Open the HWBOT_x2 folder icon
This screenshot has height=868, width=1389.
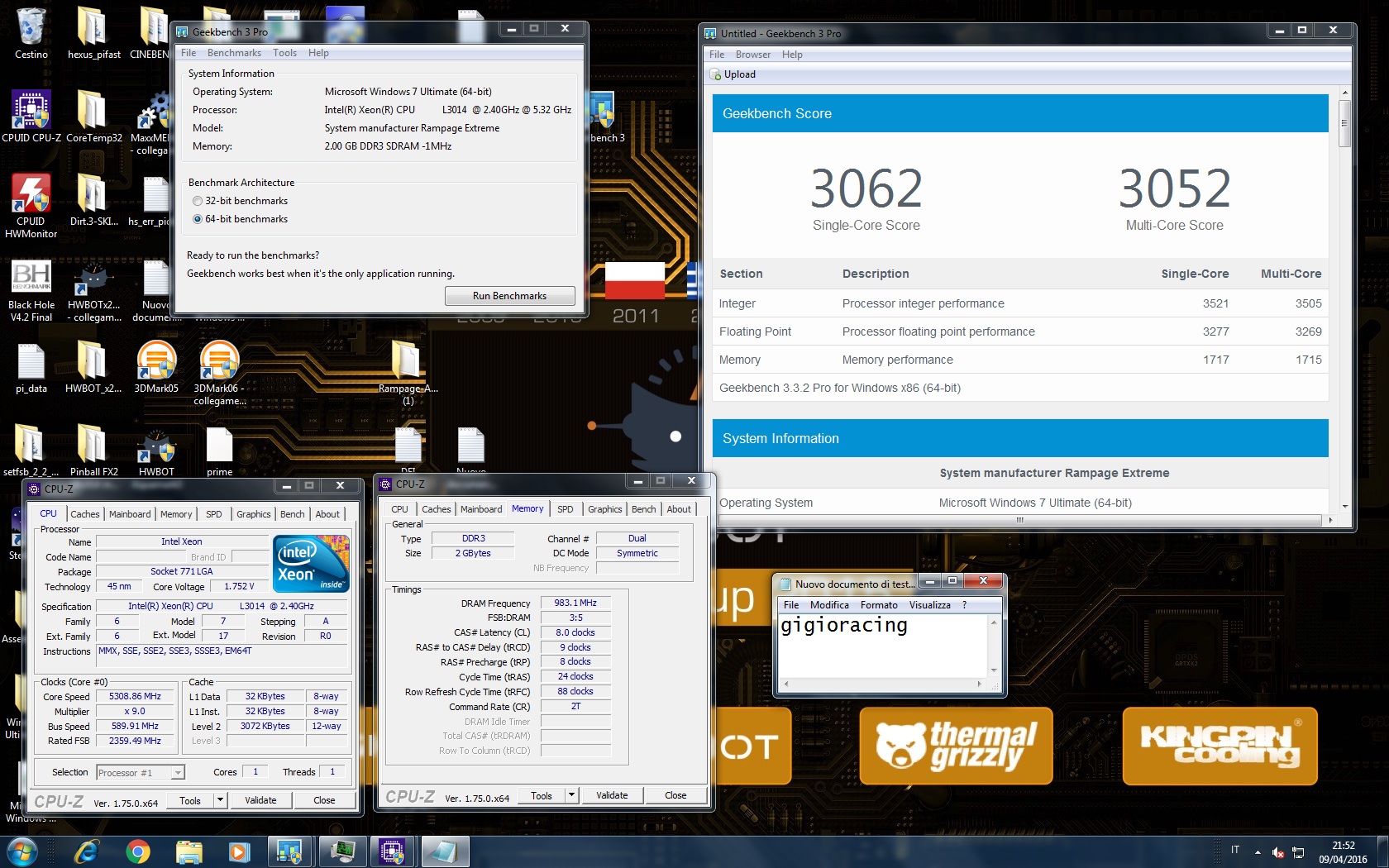tap(93, 367)
